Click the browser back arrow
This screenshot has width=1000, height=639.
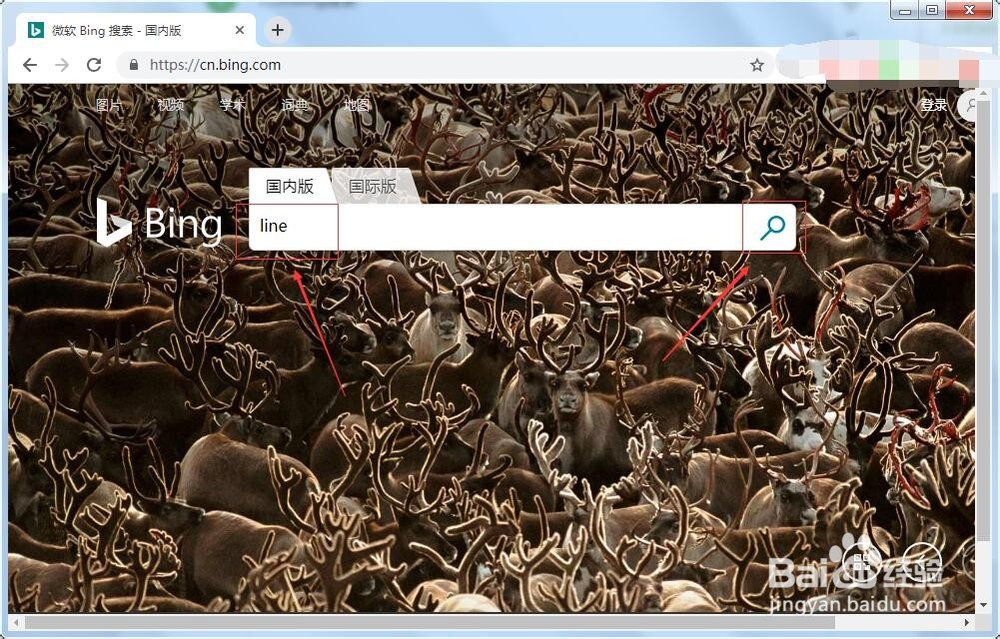click(x=30, y=64)
